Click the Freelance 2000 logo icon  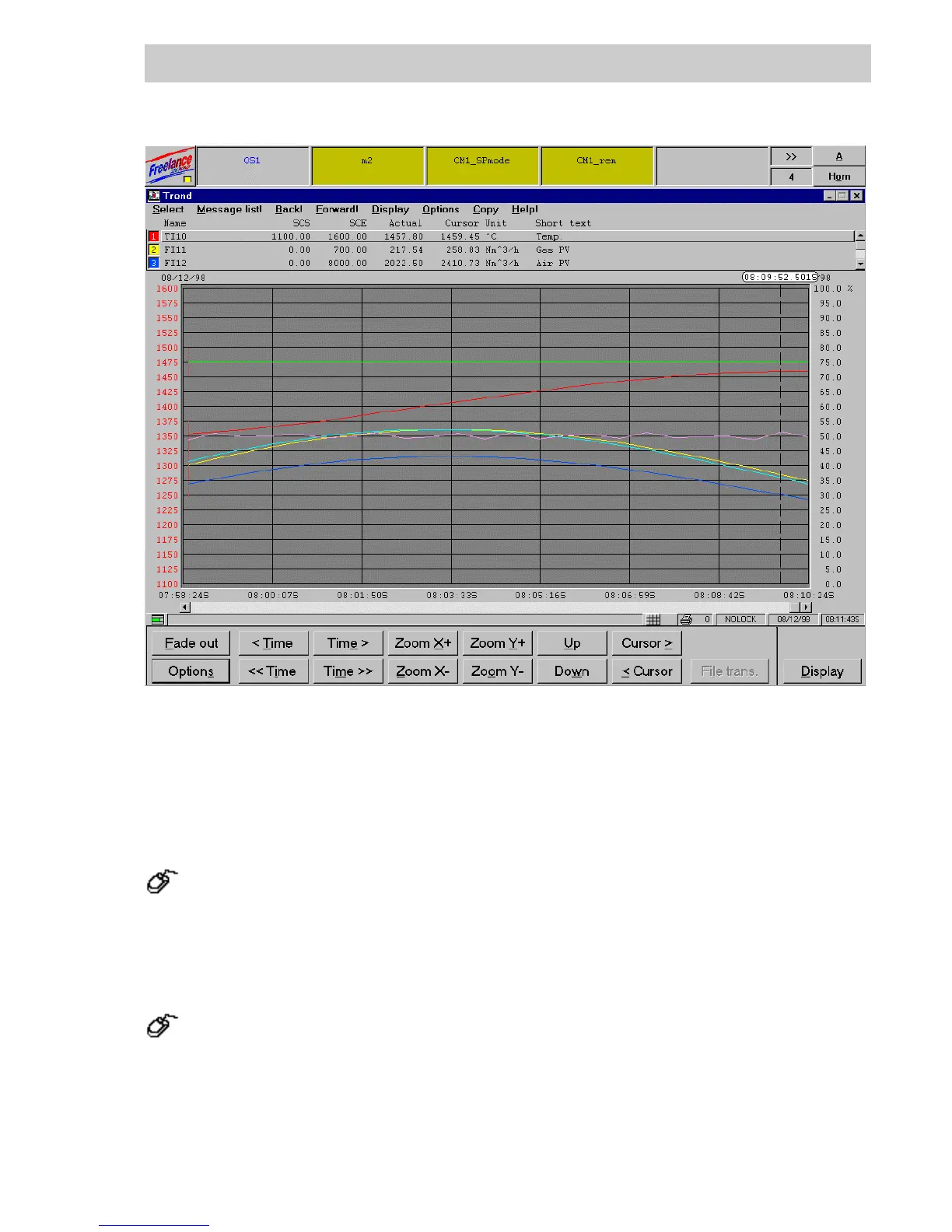pos(170,166)
